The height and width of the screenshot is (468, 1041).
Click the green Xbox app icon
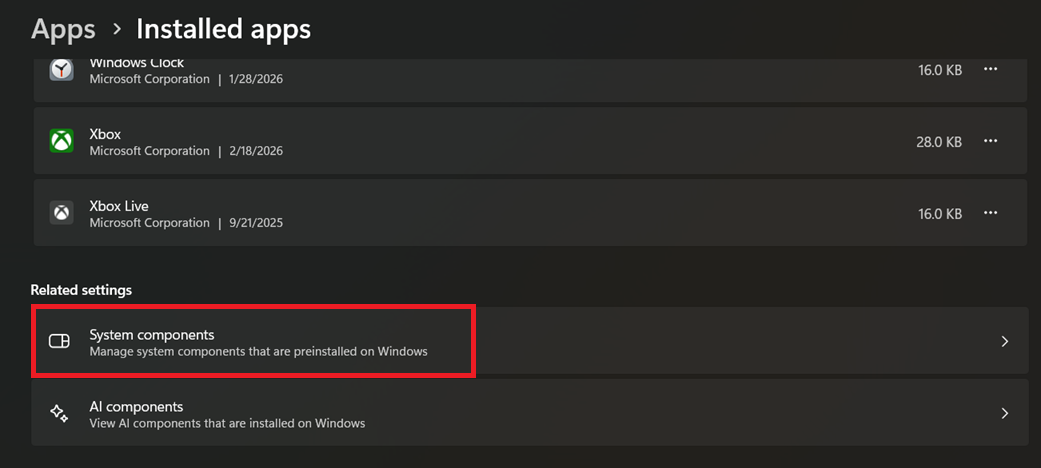click(62, 141)
